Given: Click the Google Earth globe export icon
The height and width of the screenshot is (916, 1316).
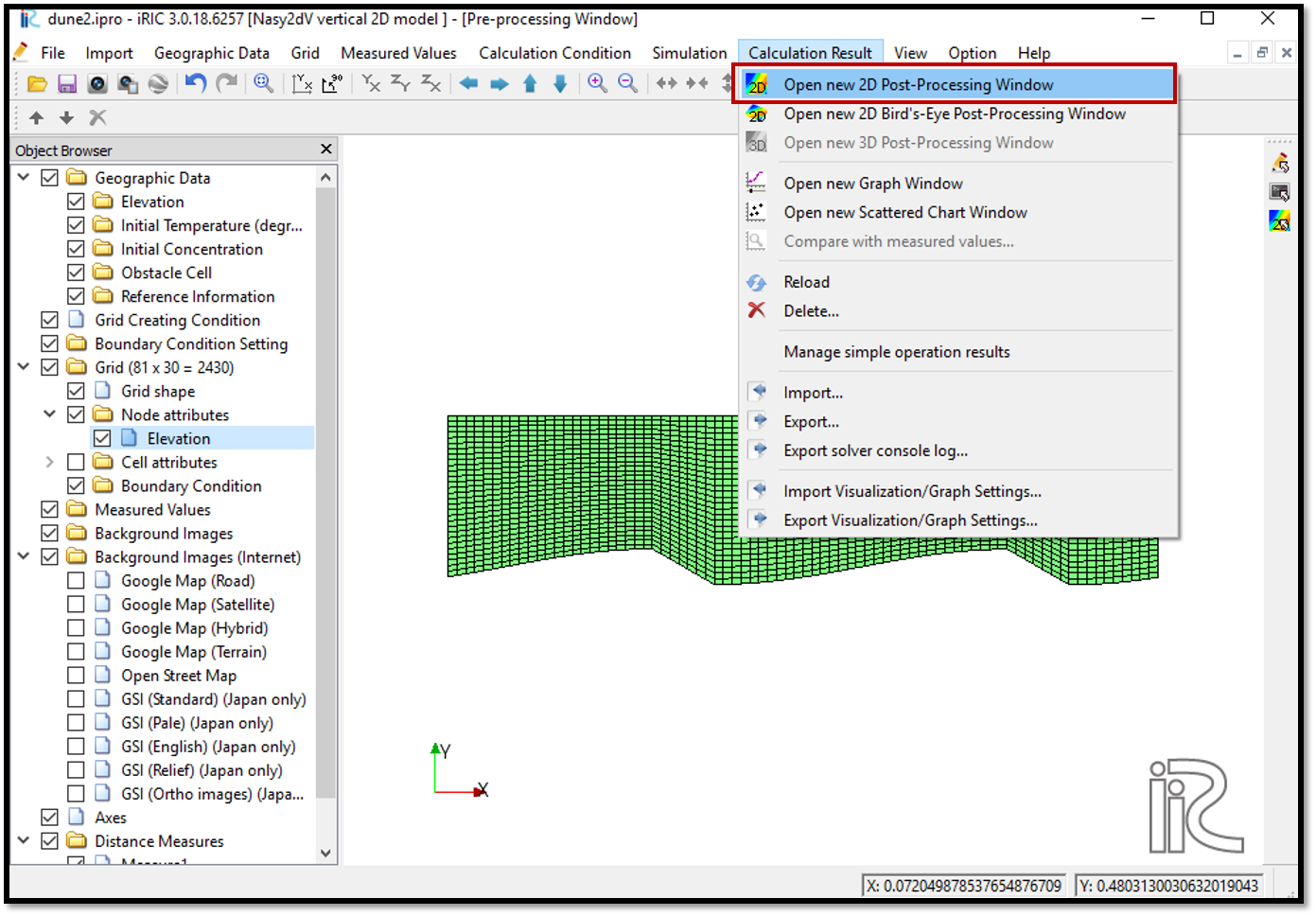Looking at the screenshot, I should click(158, 84).
